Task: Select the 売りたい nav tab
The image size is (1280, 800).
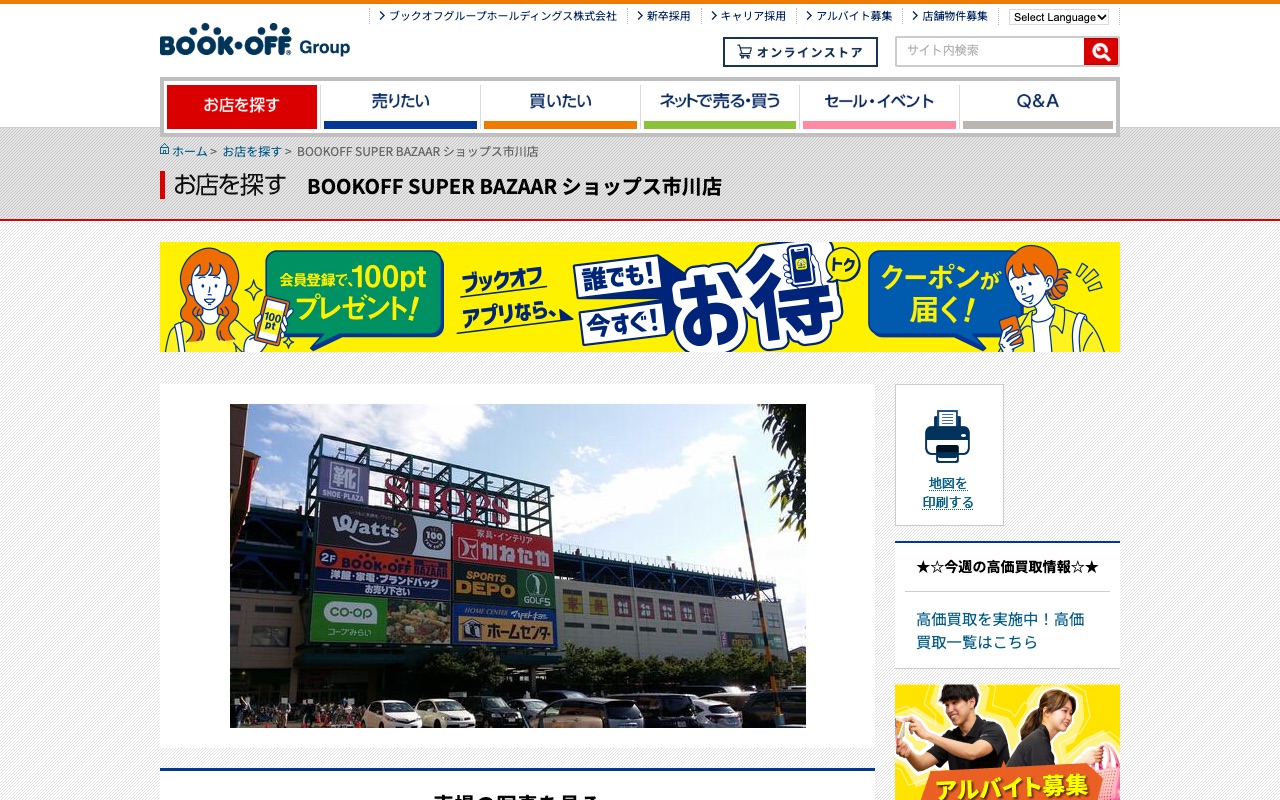Action: click(x=401, y=106)
